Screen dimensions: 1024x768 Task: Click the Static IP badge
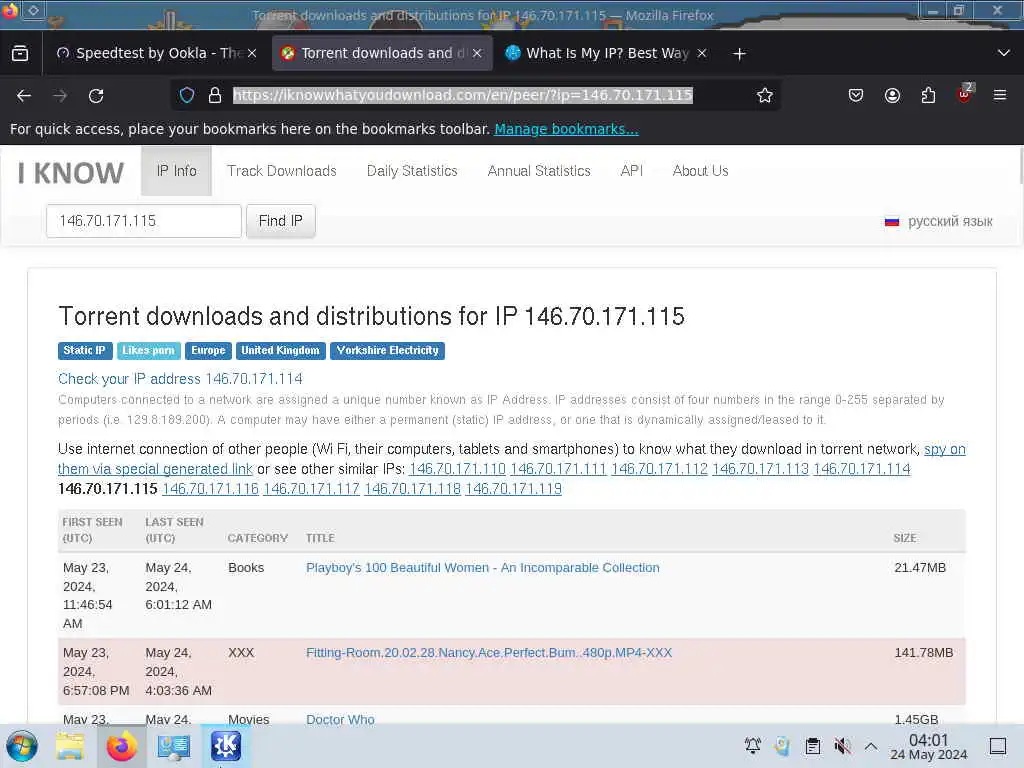click(x=85, y=351)
